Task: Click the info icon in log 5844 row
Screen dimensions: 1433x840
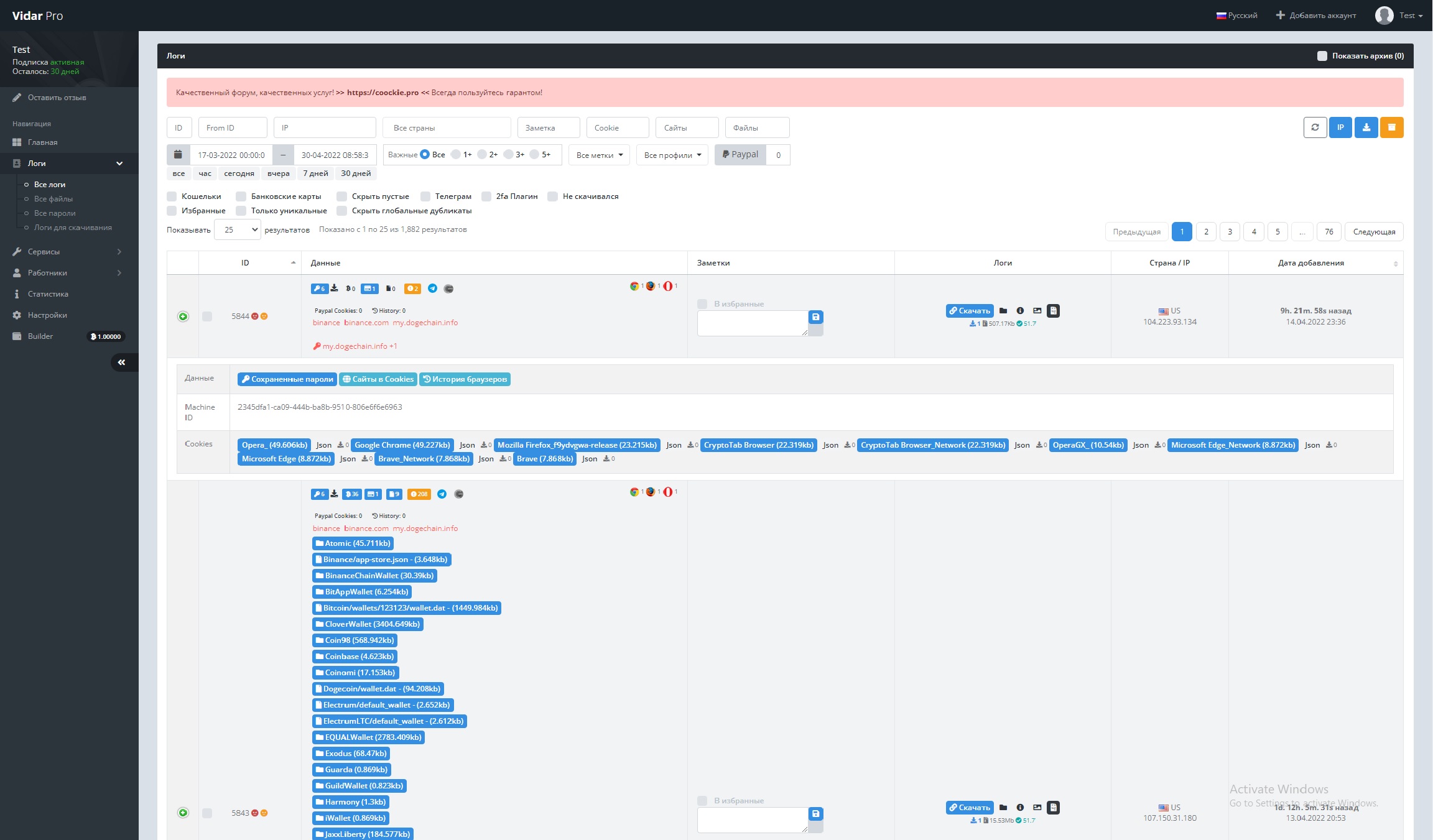Action: 1020,311
